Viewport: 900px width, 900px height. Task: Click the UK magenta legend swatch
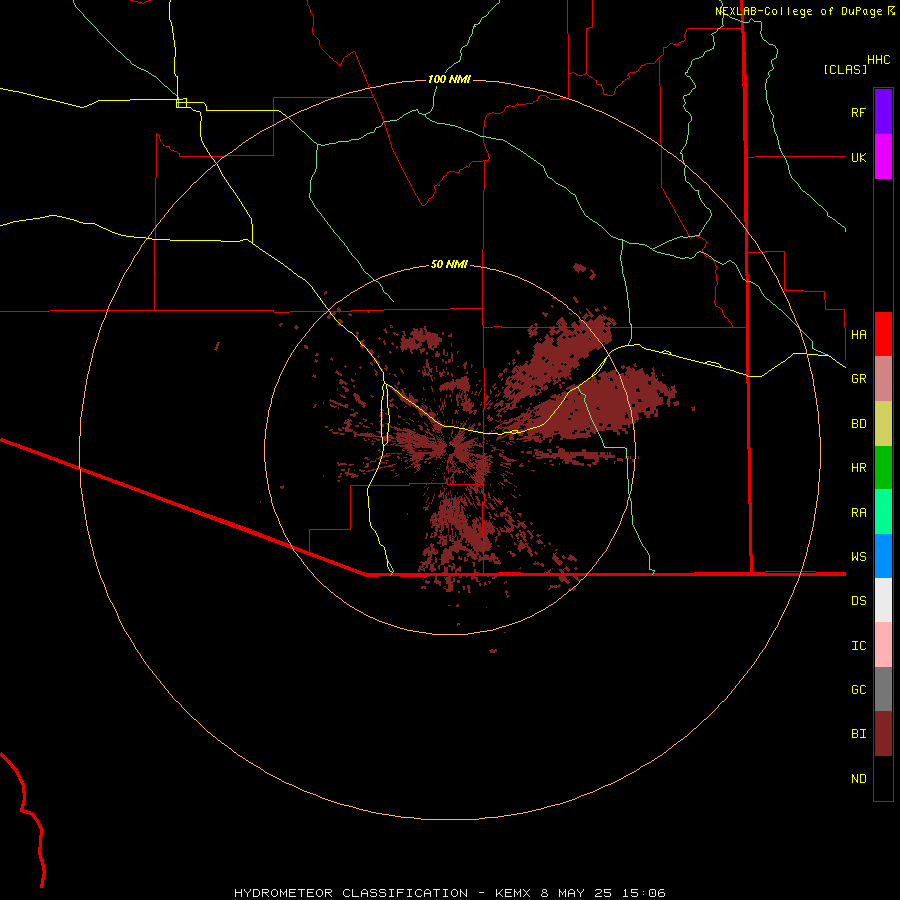[883, 157]
